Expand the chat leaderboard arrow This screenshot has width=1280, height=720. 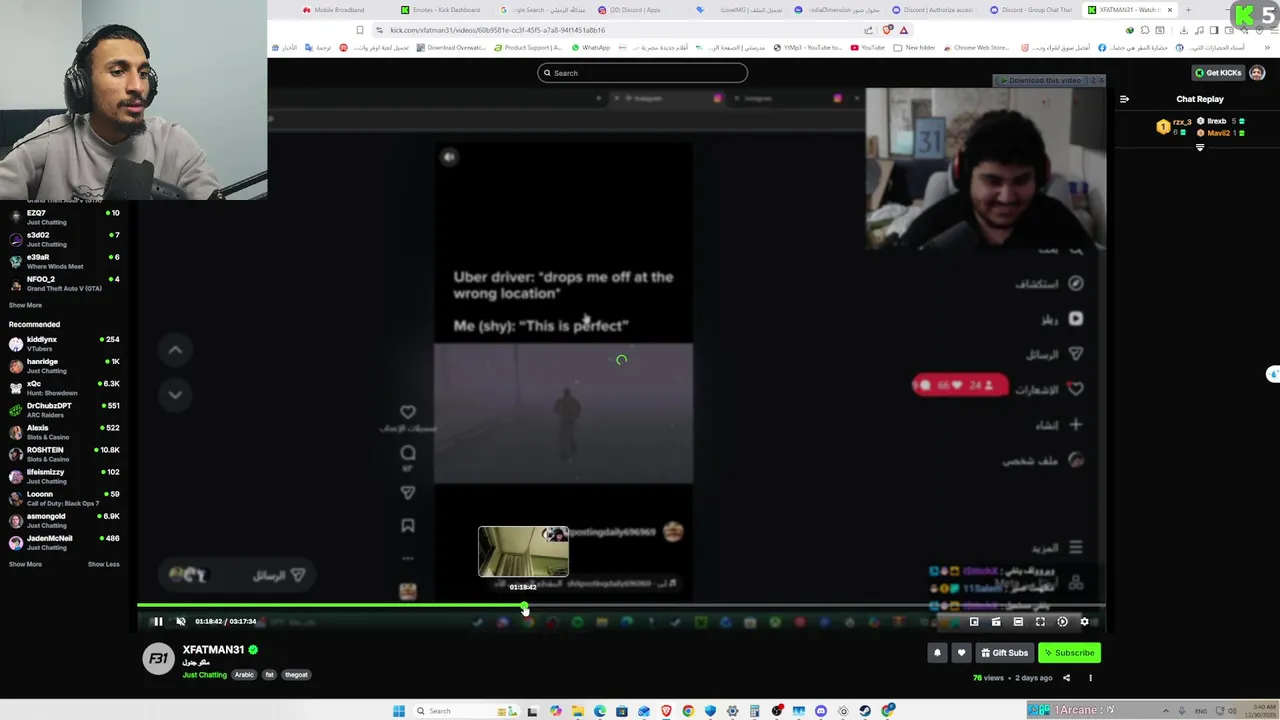(1200, 148)
